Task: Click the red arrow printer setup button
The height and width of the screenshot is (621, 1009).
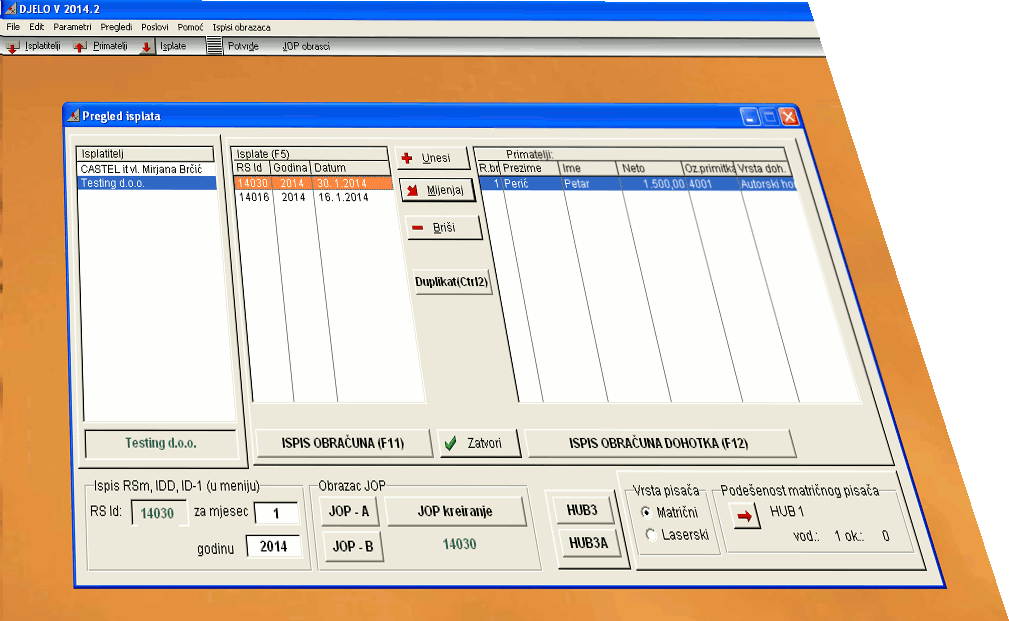Action: 741,516
